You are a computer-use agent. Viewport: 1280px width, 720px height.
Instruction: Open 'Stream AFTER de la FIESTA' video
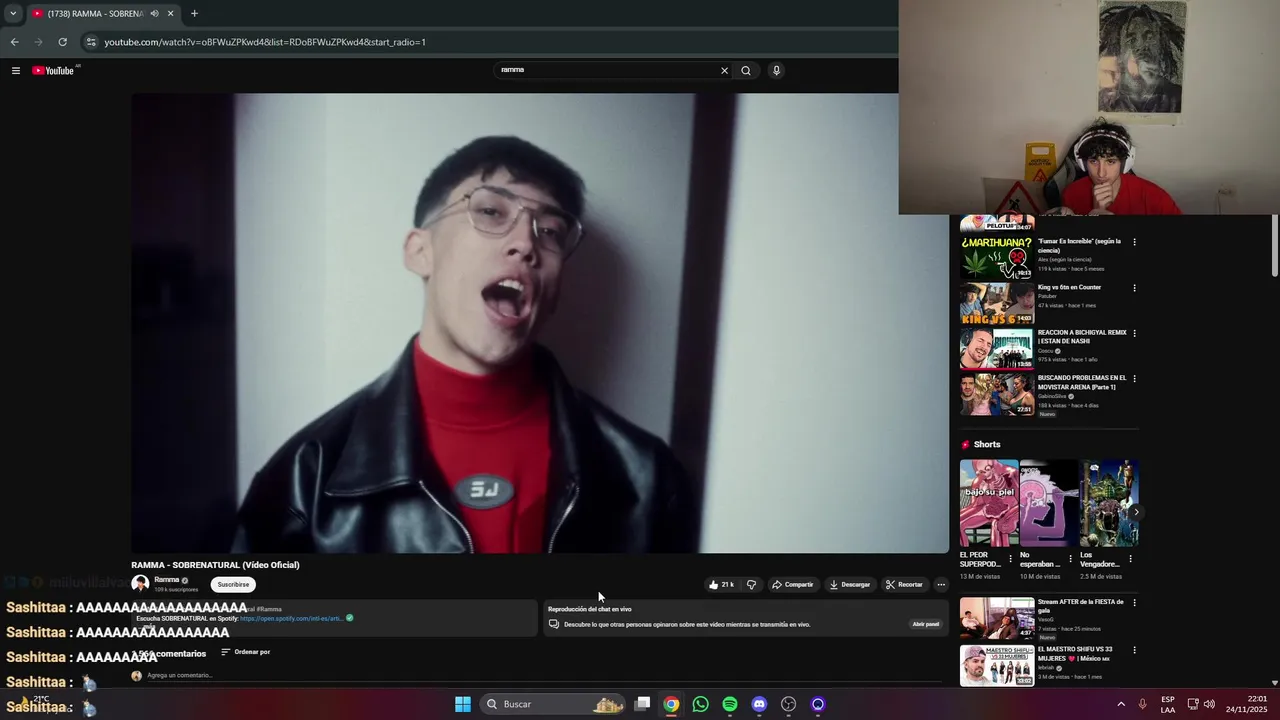[1080, 606]
